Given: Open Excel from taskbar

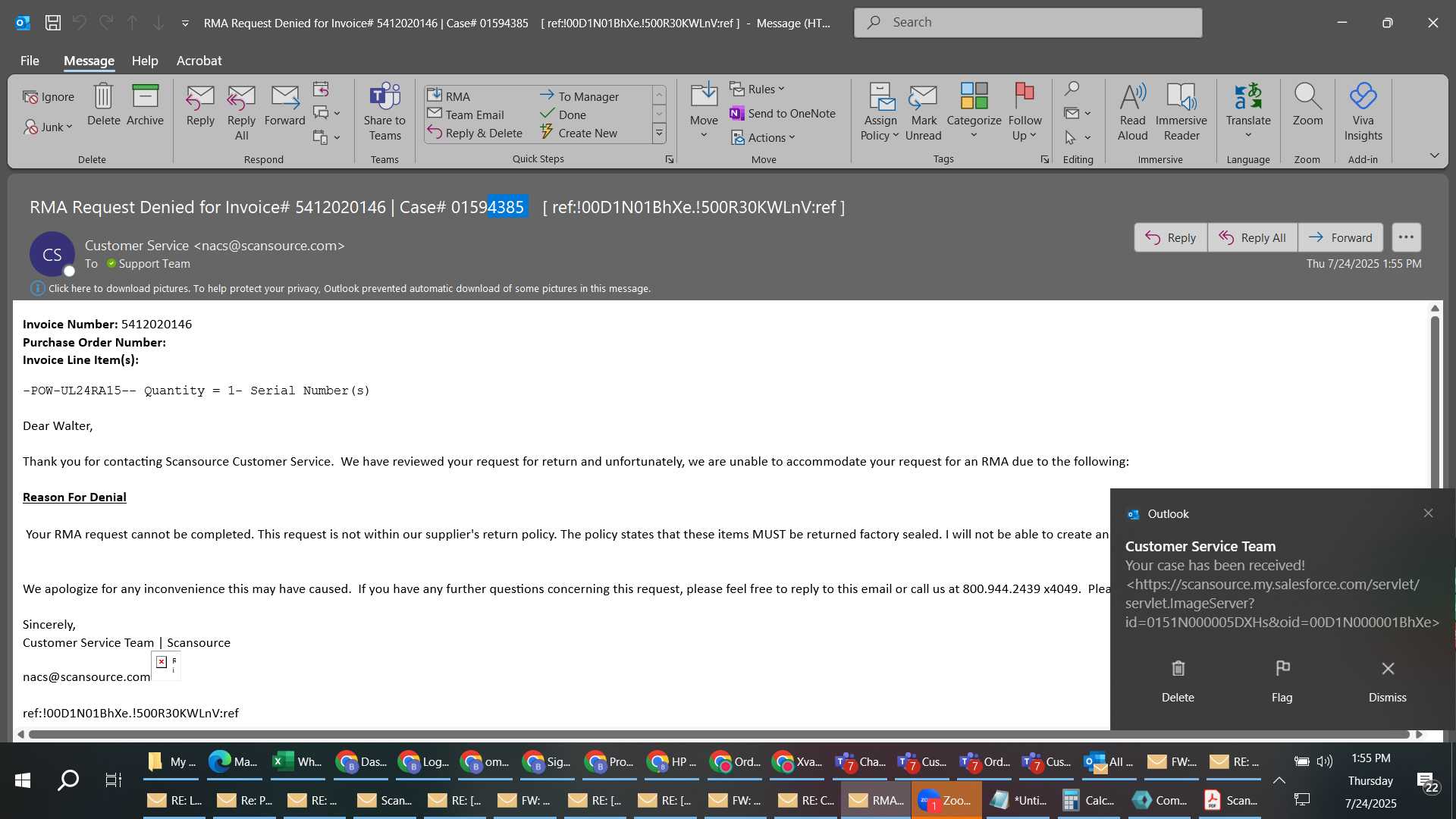Looking at the screenshot, I should click(297, 762).
